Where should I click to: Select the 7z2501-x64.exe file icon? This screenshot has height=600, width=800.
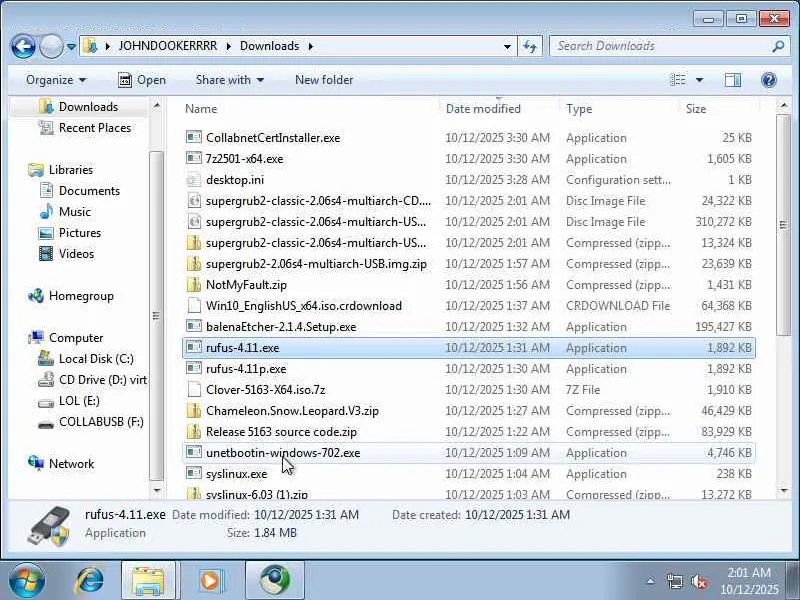194,158
